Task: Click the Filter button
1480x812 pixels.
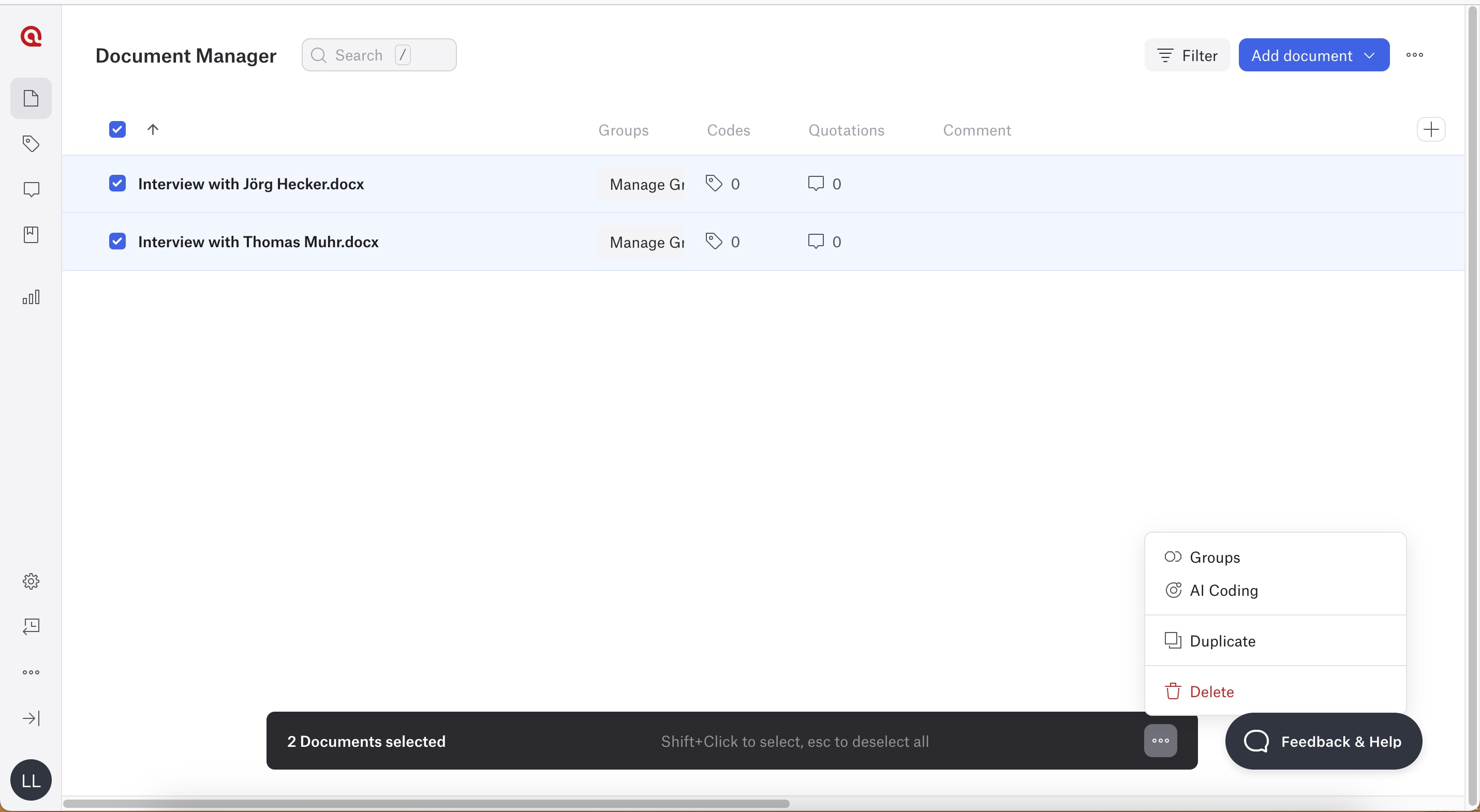Action: click(x=1187, y=55)
